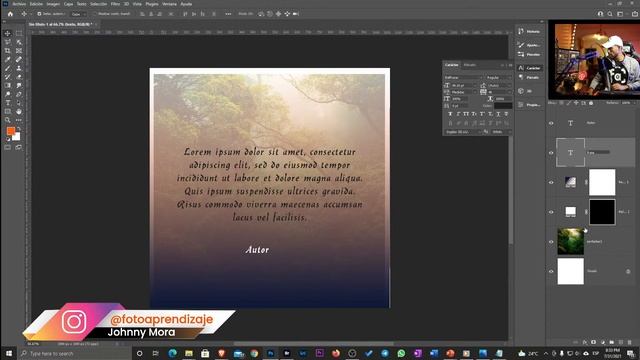Open the layer opacity 100% dropdown
Viewport: 640px width, 360px height.
point(627,103)
